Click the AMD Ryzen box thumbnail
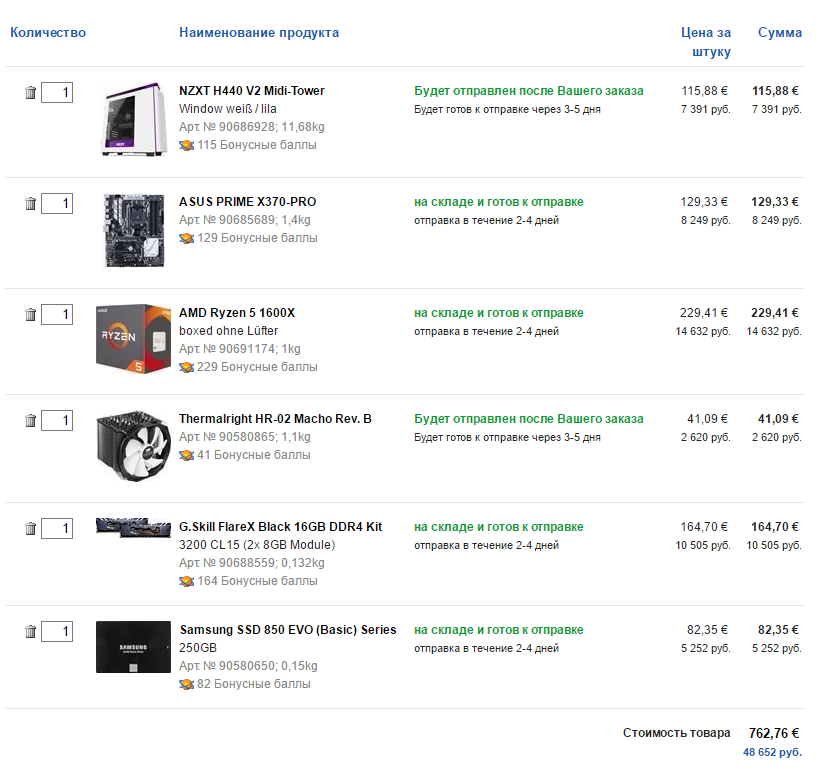Image resolution: width=826 pixels, height=774 pixels. (x=134, y=338)
